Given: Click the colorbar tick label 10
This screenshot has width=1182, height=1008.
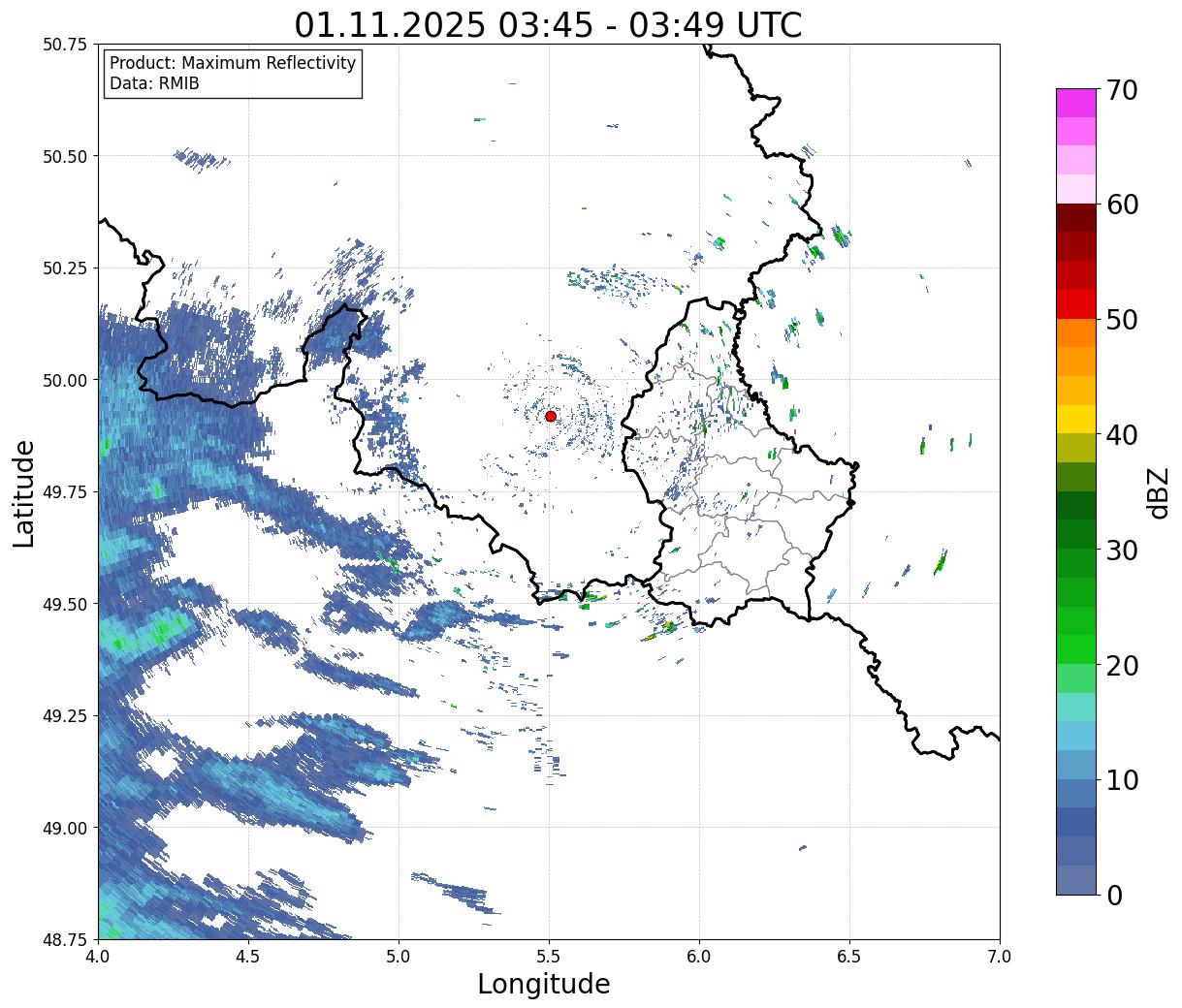Looking at the screenshot, I should click(x=1121, y=779).
